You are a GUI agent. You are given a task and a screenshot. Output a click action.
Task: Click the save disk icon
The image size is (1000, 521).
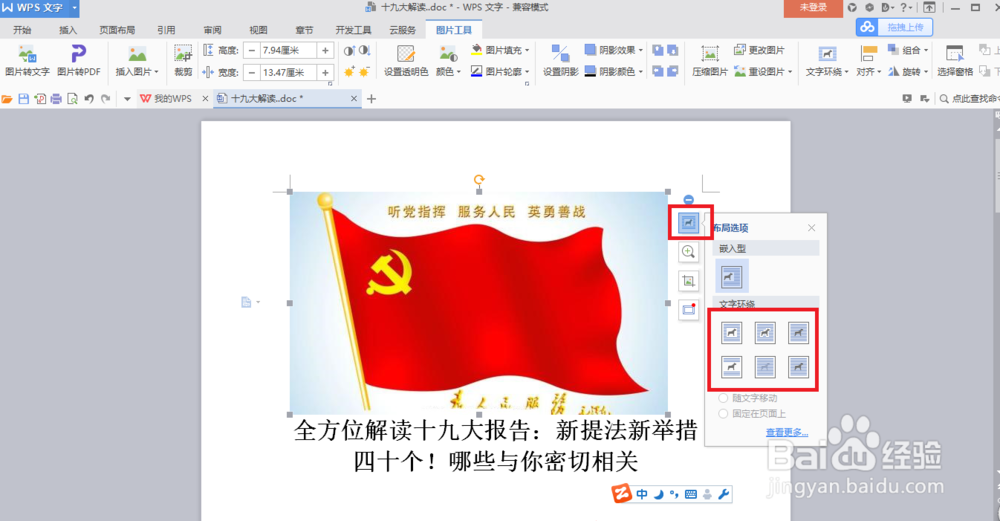point(24,99)
